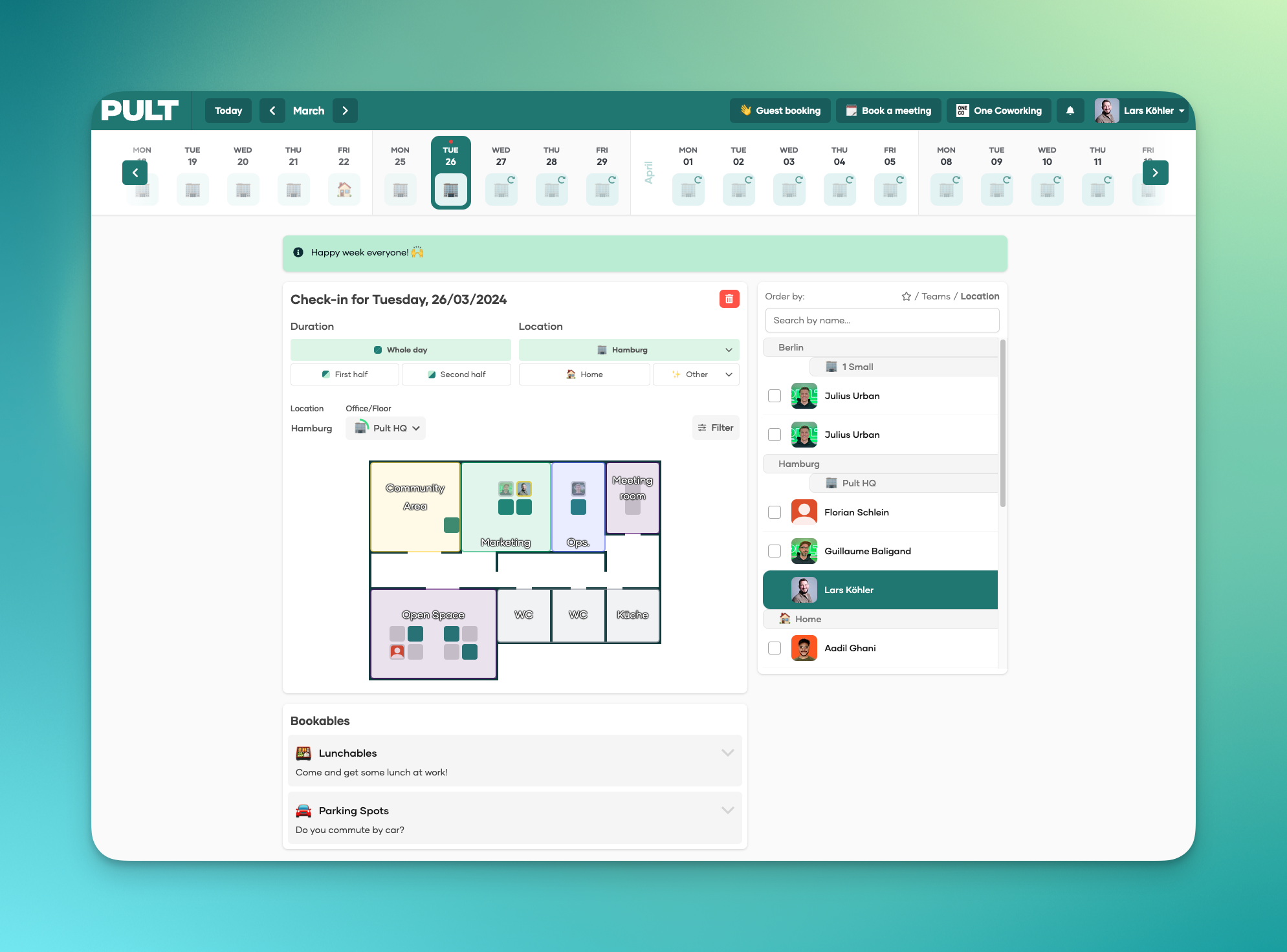The height and width of the screenshot is (952, 1287).
Task: Click the Search by name field
Action: point(881,320)
